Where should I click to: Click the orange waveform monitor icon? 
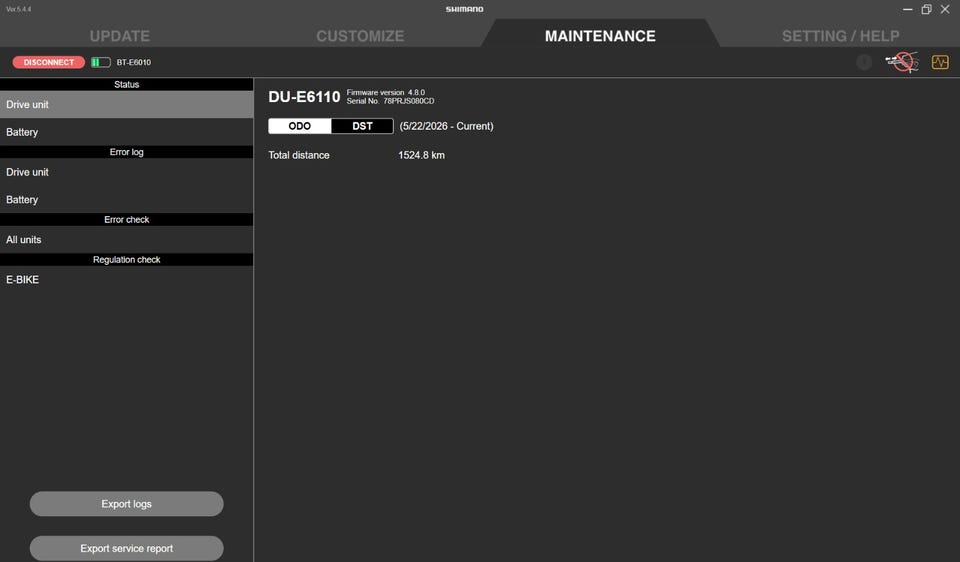tap(940, 62)
